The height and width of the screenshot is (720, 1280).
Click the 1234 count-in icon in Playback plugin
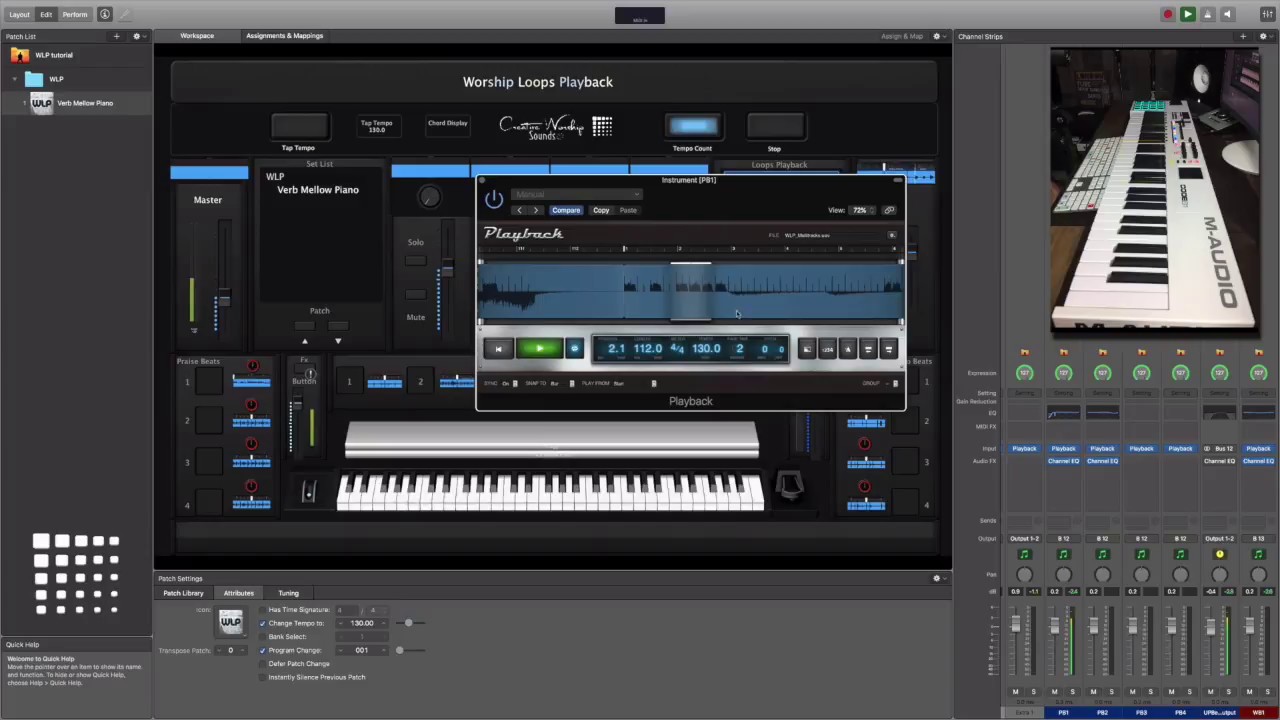pyautogui.click(x=827, y=348)
